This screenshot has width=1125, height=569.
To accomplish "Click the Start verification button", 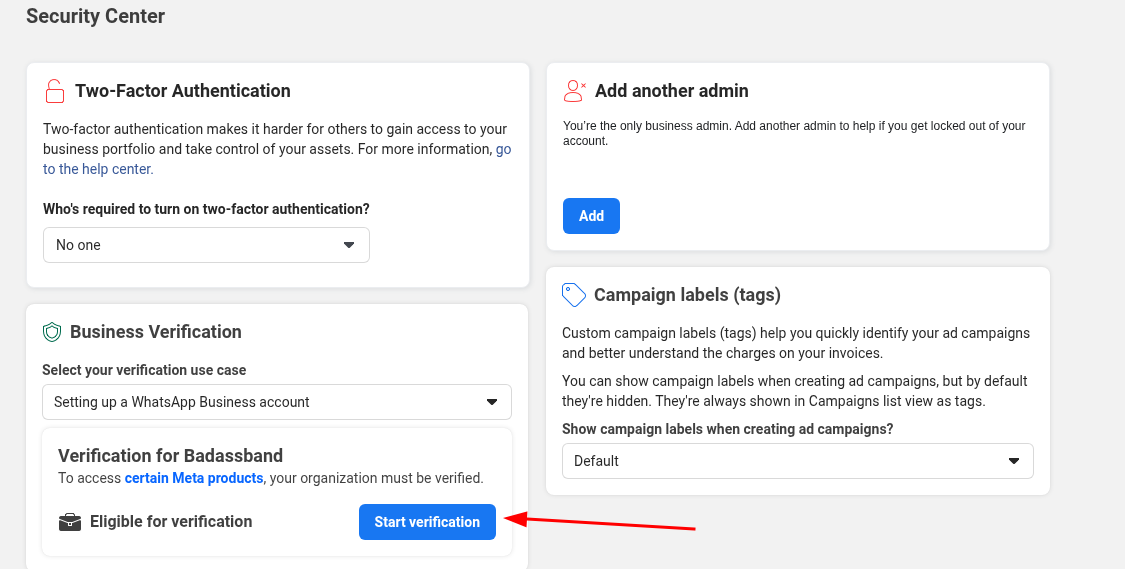I will (x=427, y=522).
